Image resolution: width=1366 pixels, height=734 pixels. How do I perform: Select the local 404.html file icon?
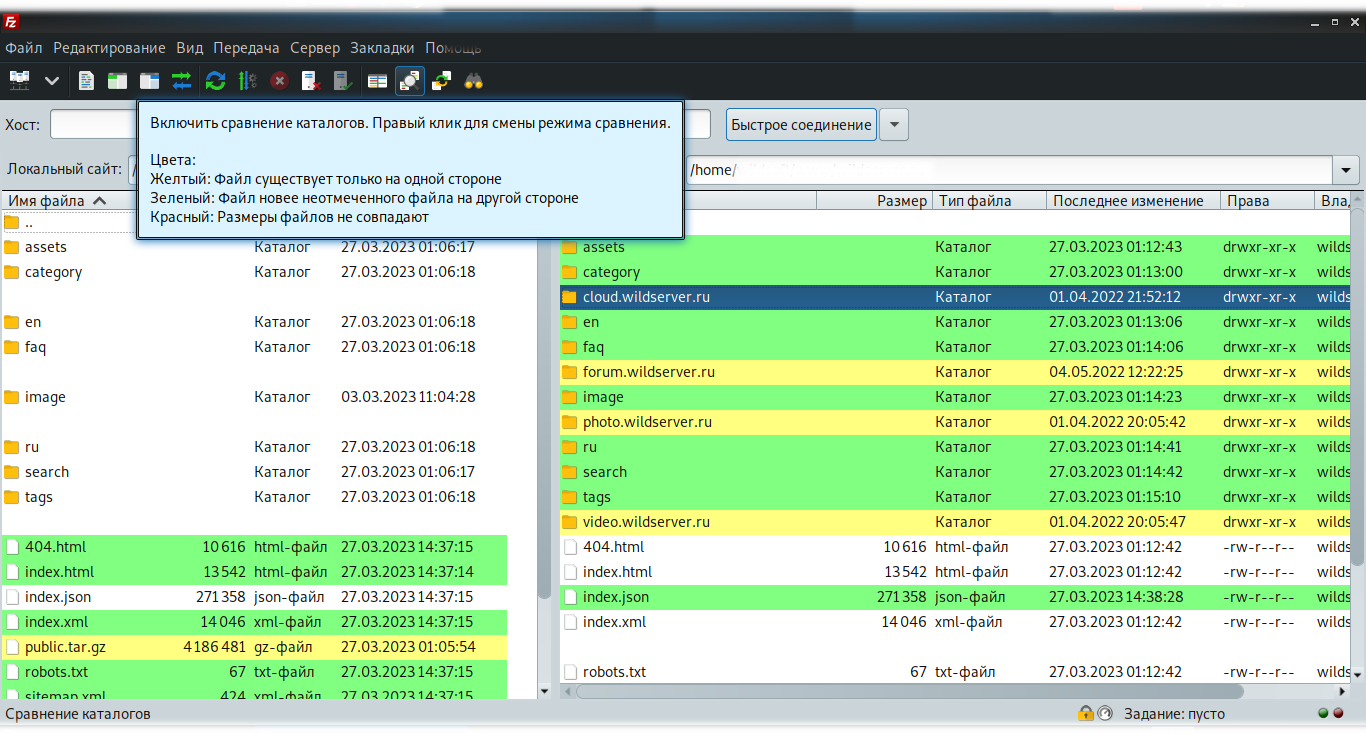(x=12, y=547)
